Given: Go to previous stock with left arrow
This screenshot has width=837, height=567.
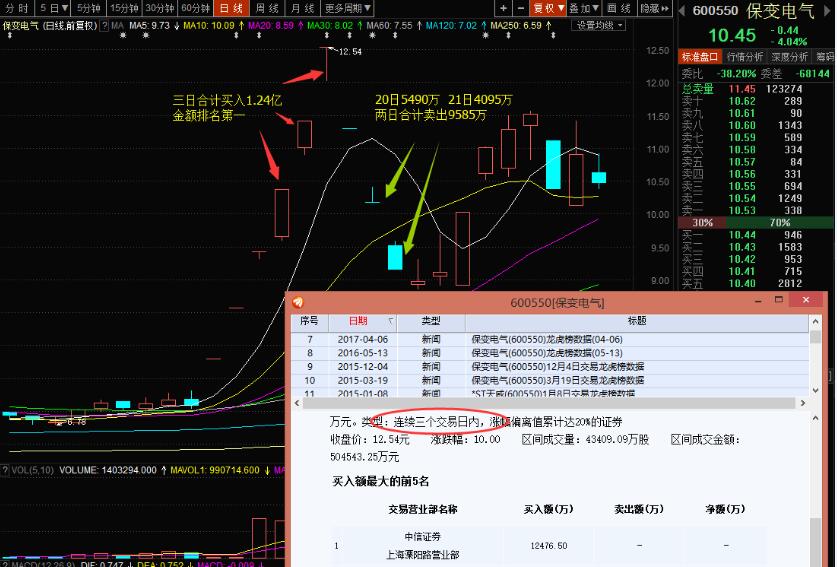Looking at the screenshot, I should [x=682, y=11].
